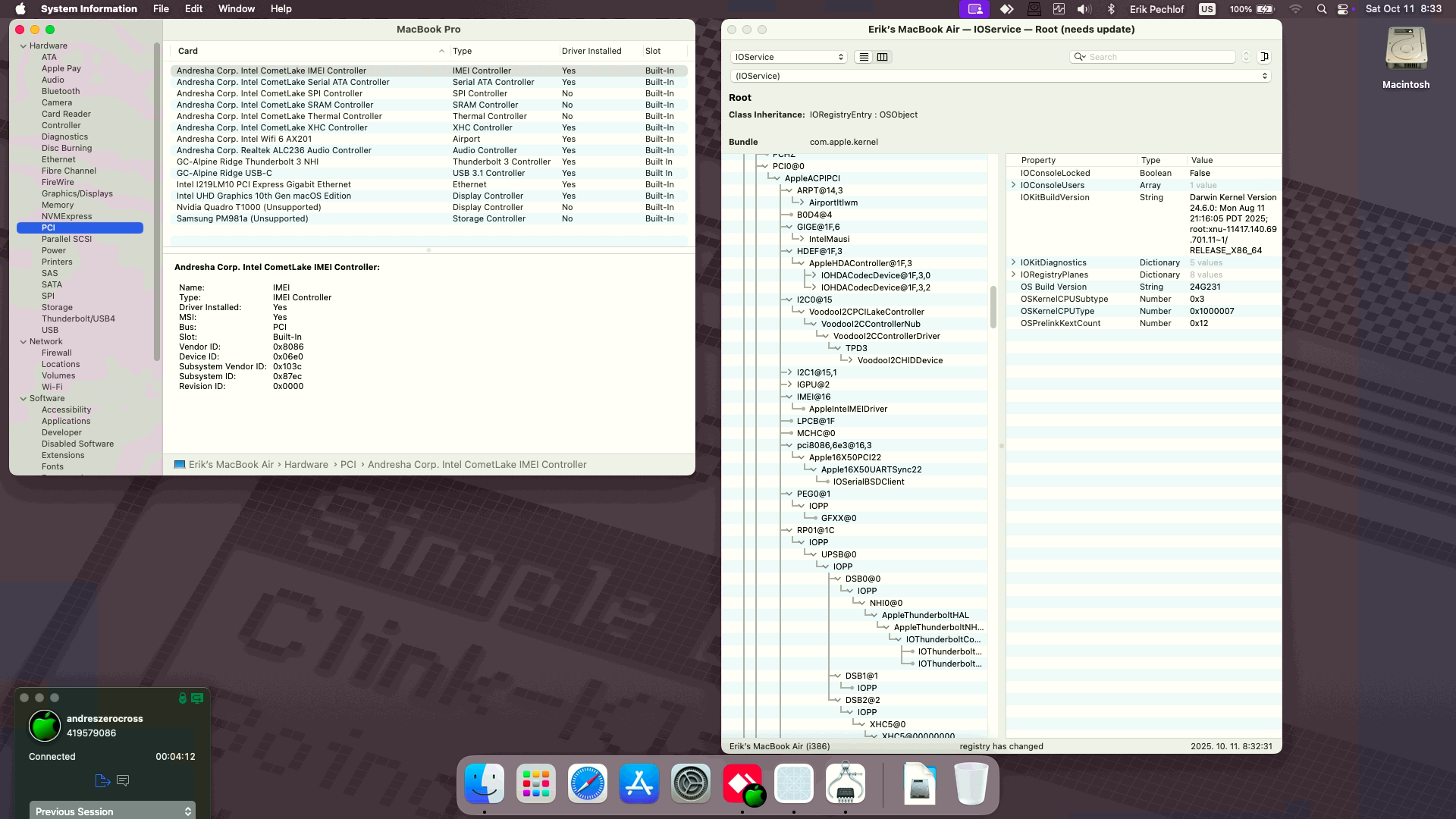The width and height of the screenshot is (1456, 819).
Task: Sort by the Card column header
Action: point(310,52)
